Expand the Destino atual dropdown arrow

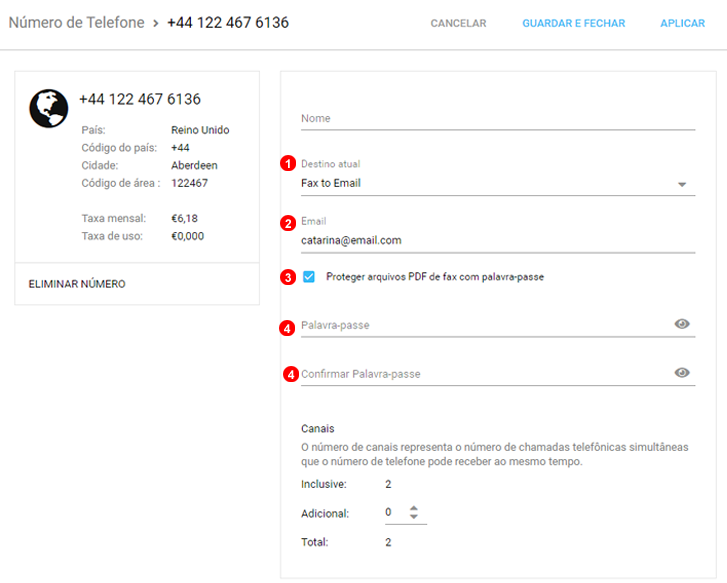tap(682, 184)
